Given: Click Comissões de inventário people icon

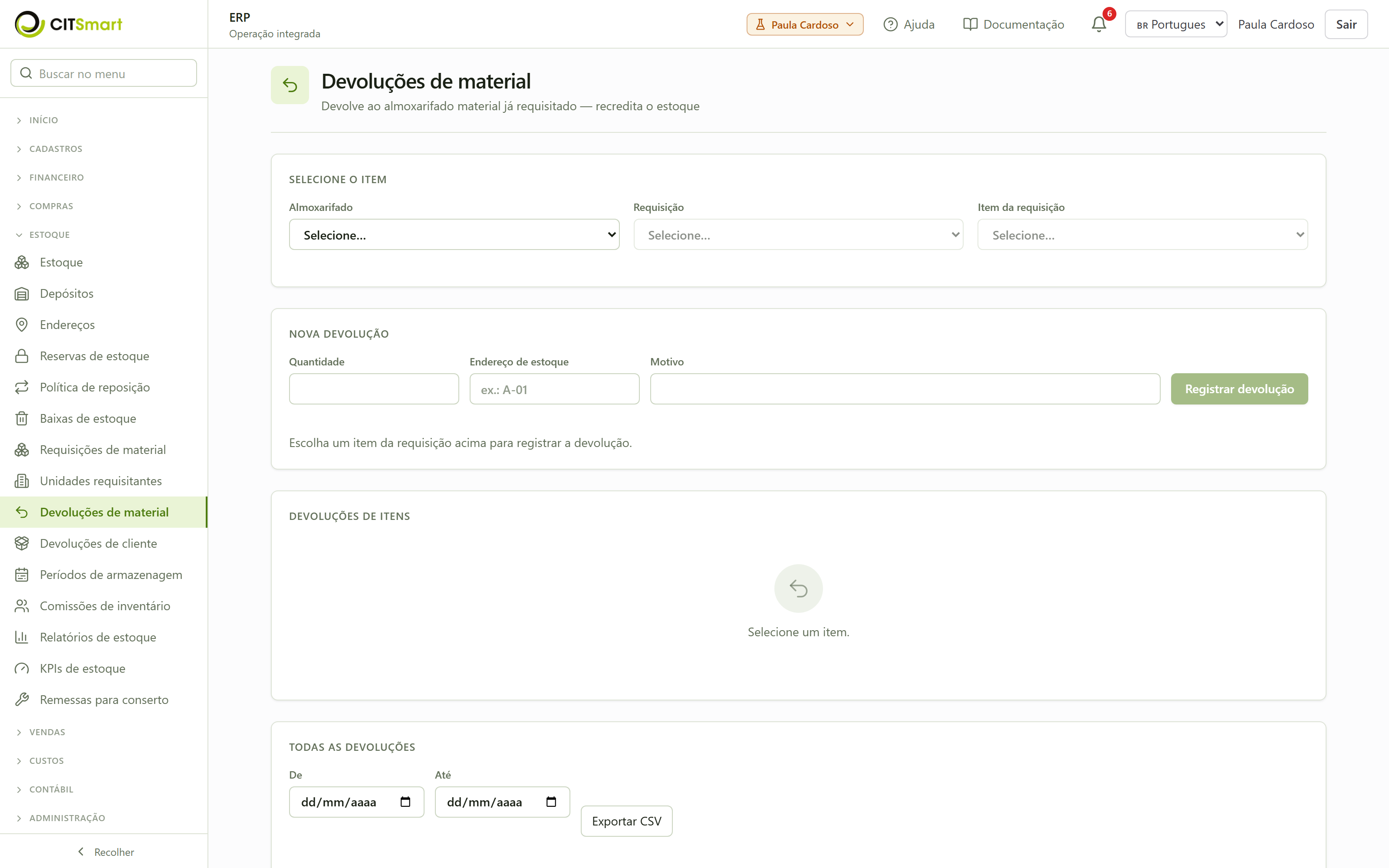Looking at the screenshot, I should tap(22, 606).
